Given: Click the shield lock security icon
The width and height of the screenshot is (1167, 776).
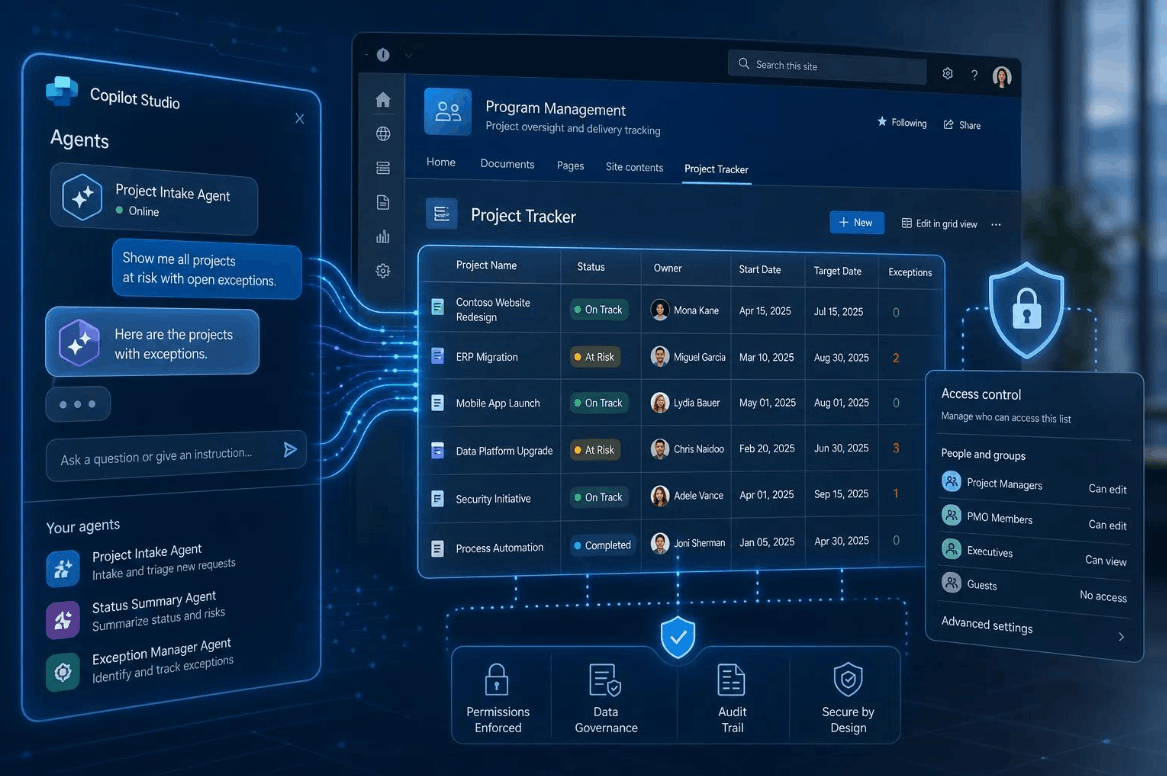Looking at the screenshot, I should [x=1026, y=310].
